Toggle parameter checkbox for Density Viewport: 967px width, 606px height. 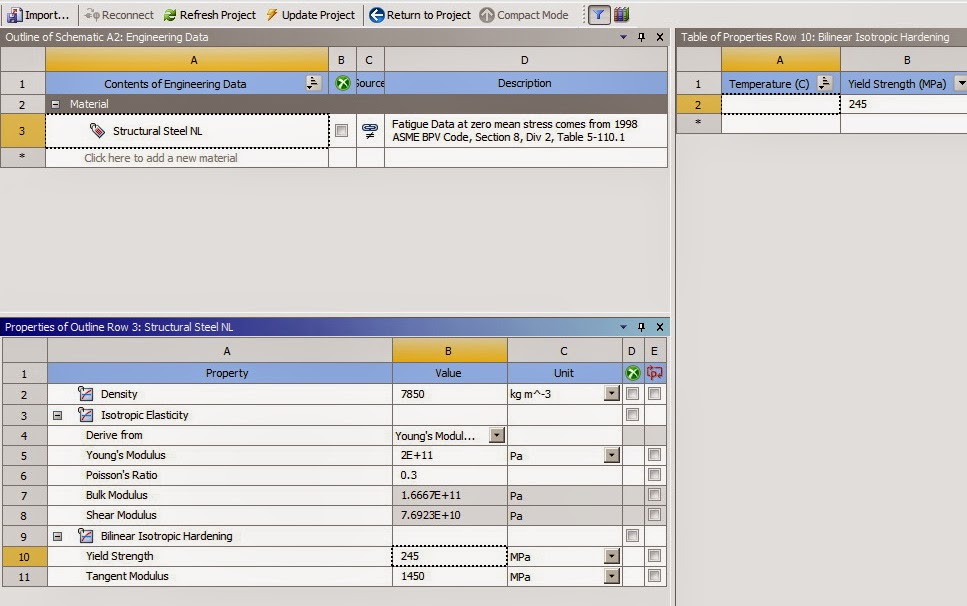point(654,393)
